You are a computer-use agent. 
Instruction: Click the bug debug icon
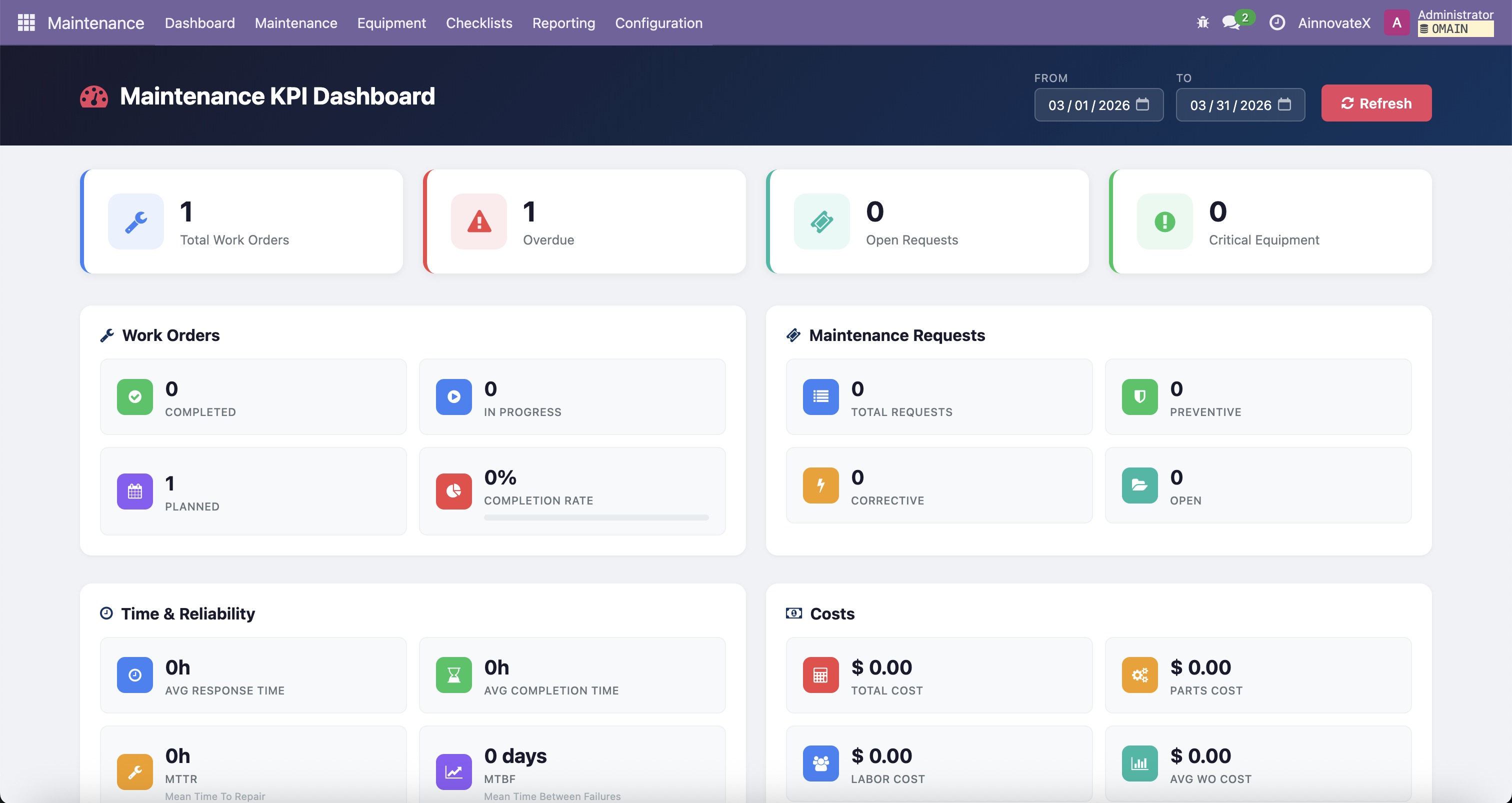pyautogui.click(x=1202, y=23)
